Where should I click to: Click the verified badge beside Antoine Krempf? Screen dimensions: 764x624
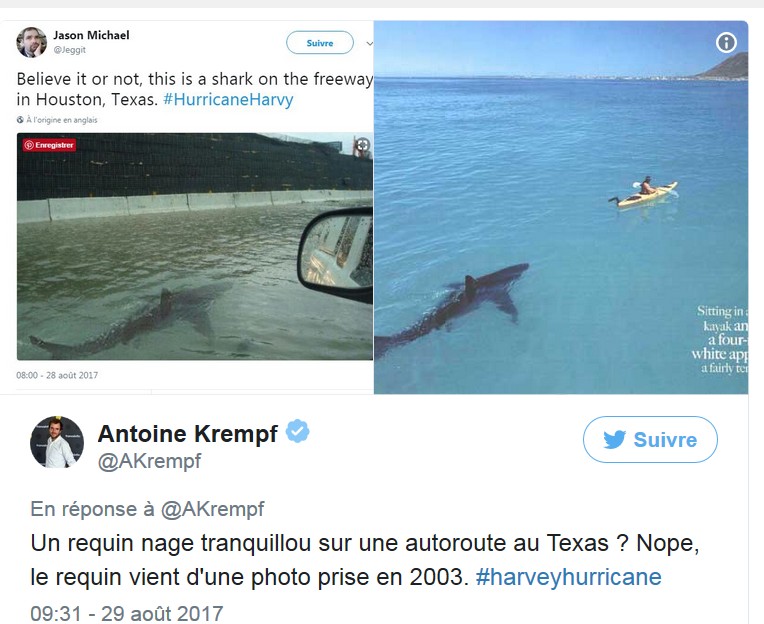coord(298,432)
